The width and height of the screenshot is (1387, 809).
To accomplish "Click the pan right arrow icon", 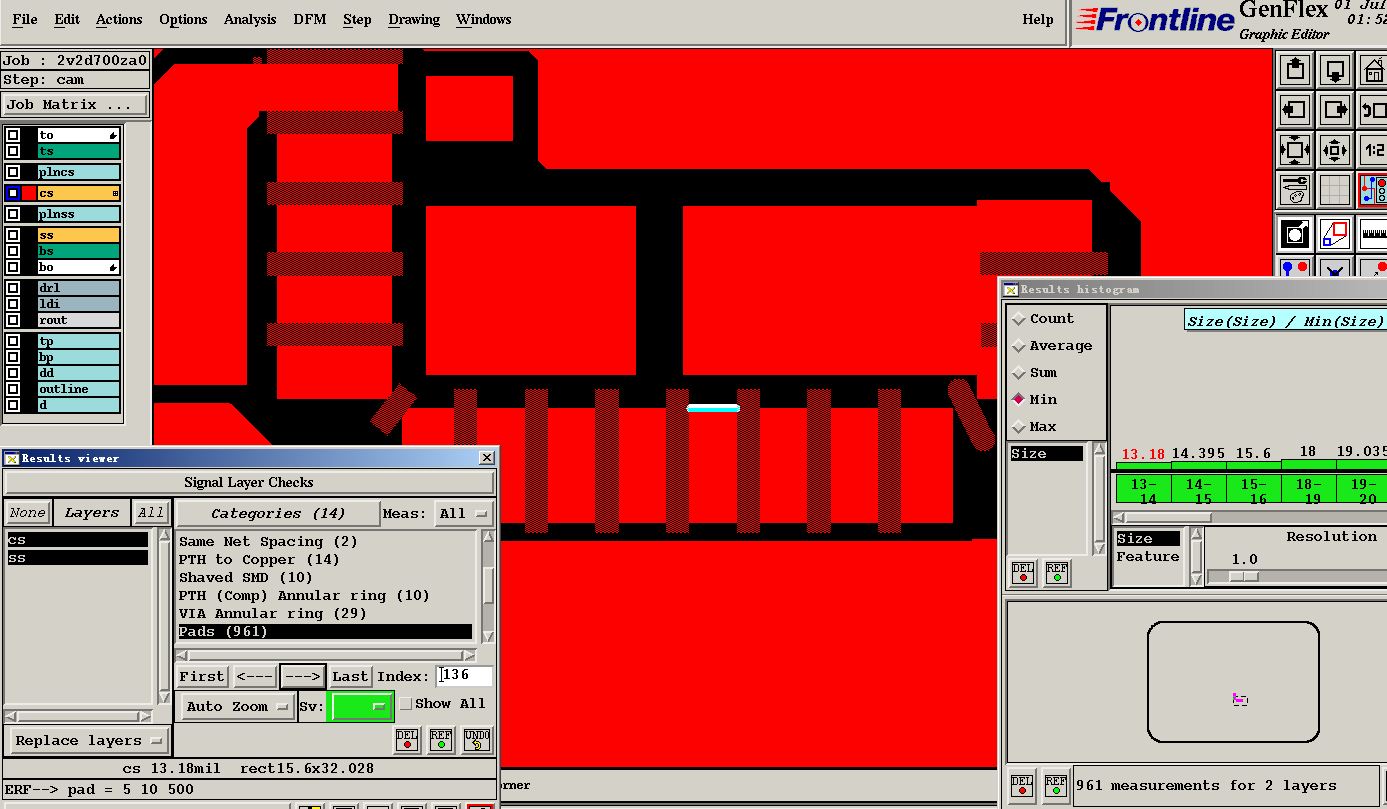I will pyautogui.click(x=1335, y=110).
